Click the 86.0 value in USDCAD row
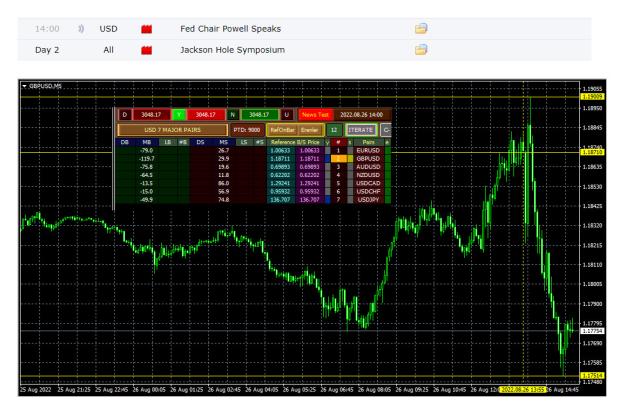Image resolution: width=625 pixels, height=415 pixels. (x=223, y=183)
